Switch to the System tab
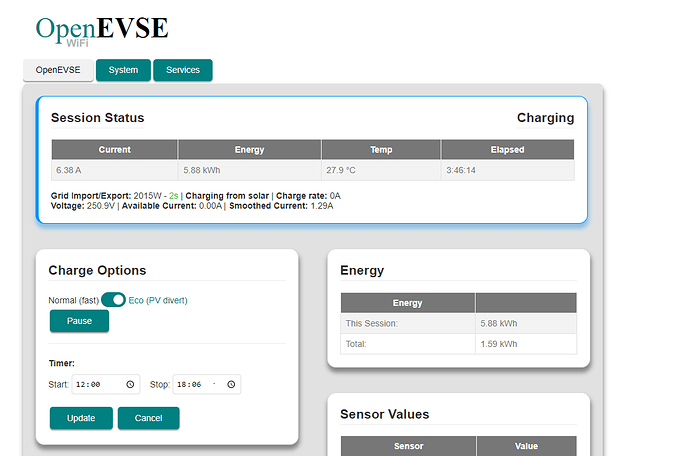Screen dimensions: 690x456 123,70
